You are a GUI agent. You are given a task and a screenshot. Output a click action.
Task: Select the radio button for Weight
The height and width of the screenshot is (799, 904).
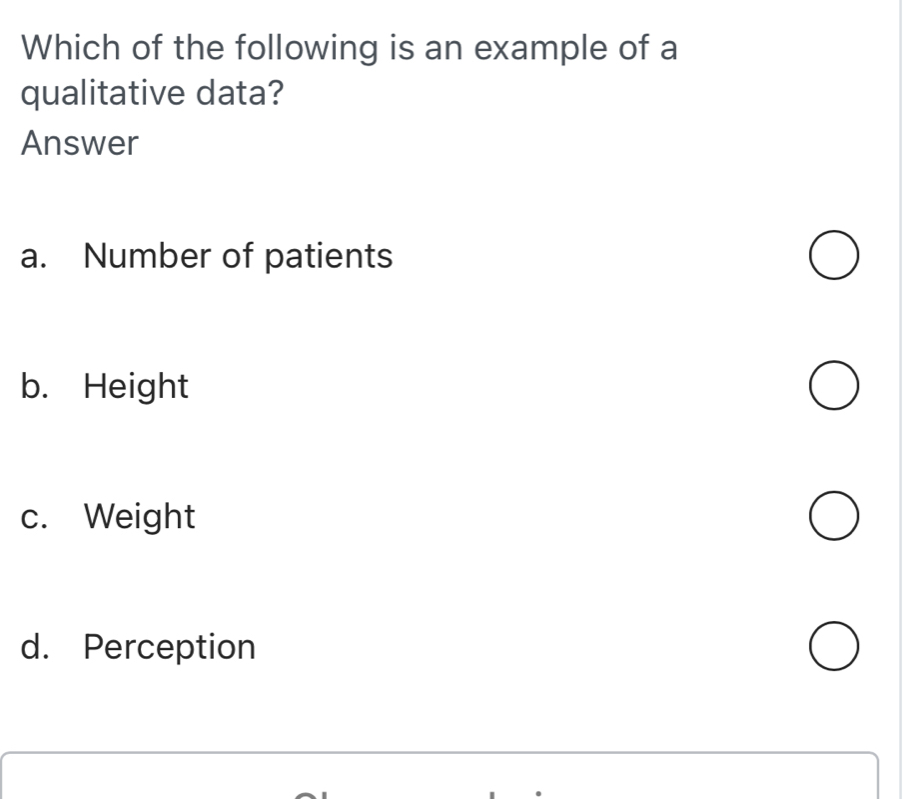pos(832,519)
